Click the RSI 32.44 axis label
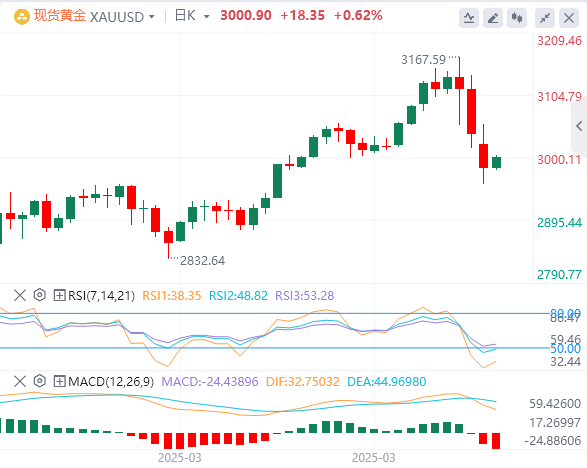The height and width of the screenshot is (468, 587). tap(565, 362)
